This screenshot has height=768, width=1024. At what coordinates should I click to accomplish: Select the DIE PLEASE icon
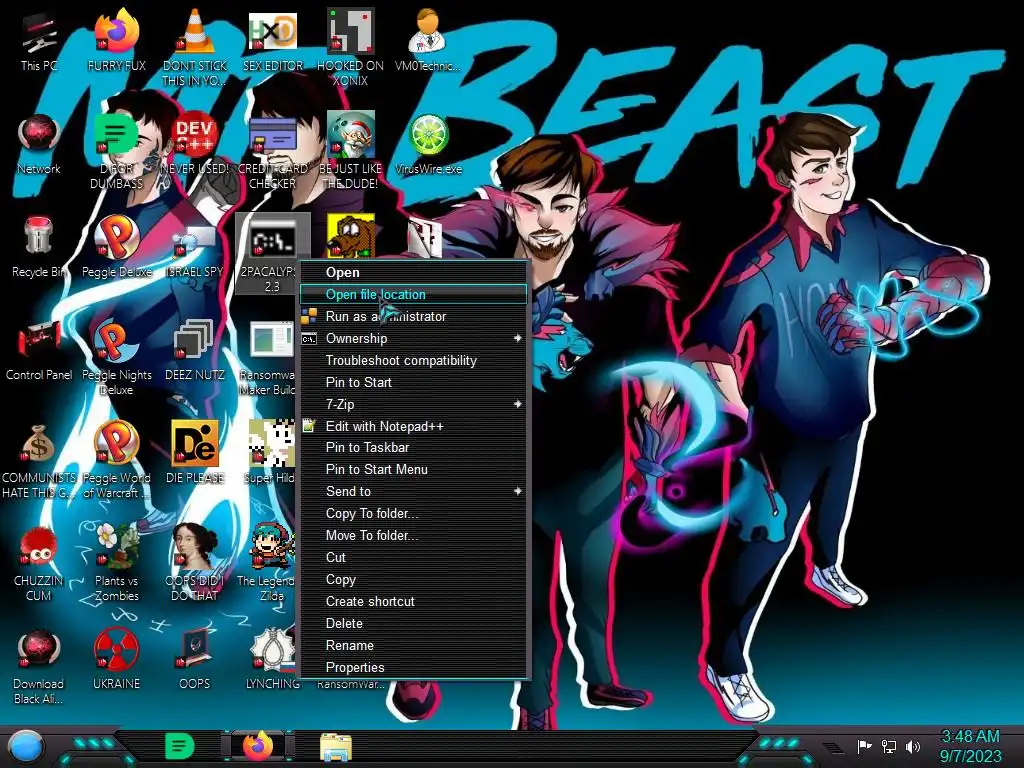pyautogui.click(x=195, y=454)
